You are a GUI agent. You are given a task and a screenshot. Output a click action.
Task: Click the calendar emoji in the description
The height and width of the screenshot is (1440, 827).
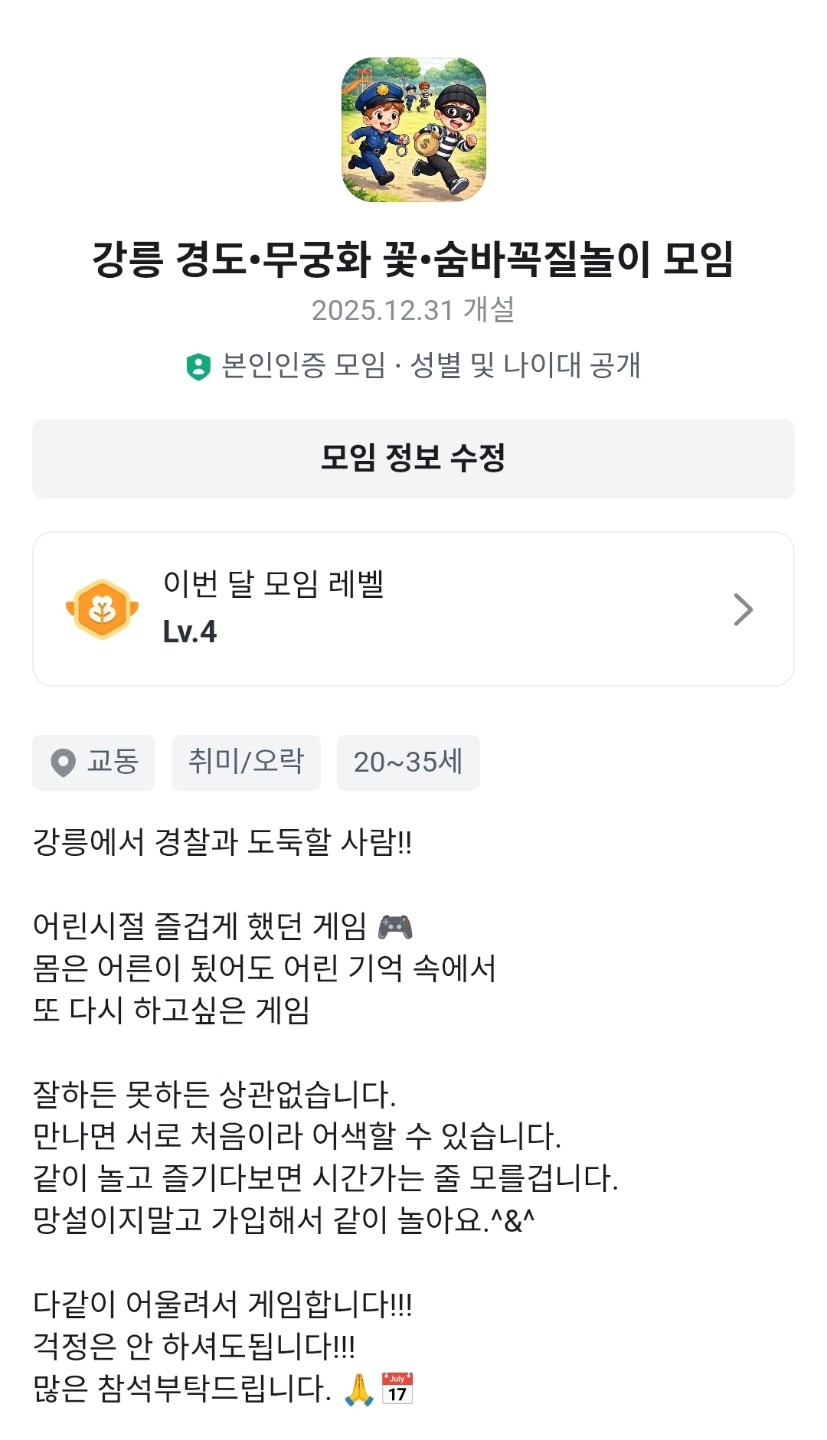coord(397,1388)
